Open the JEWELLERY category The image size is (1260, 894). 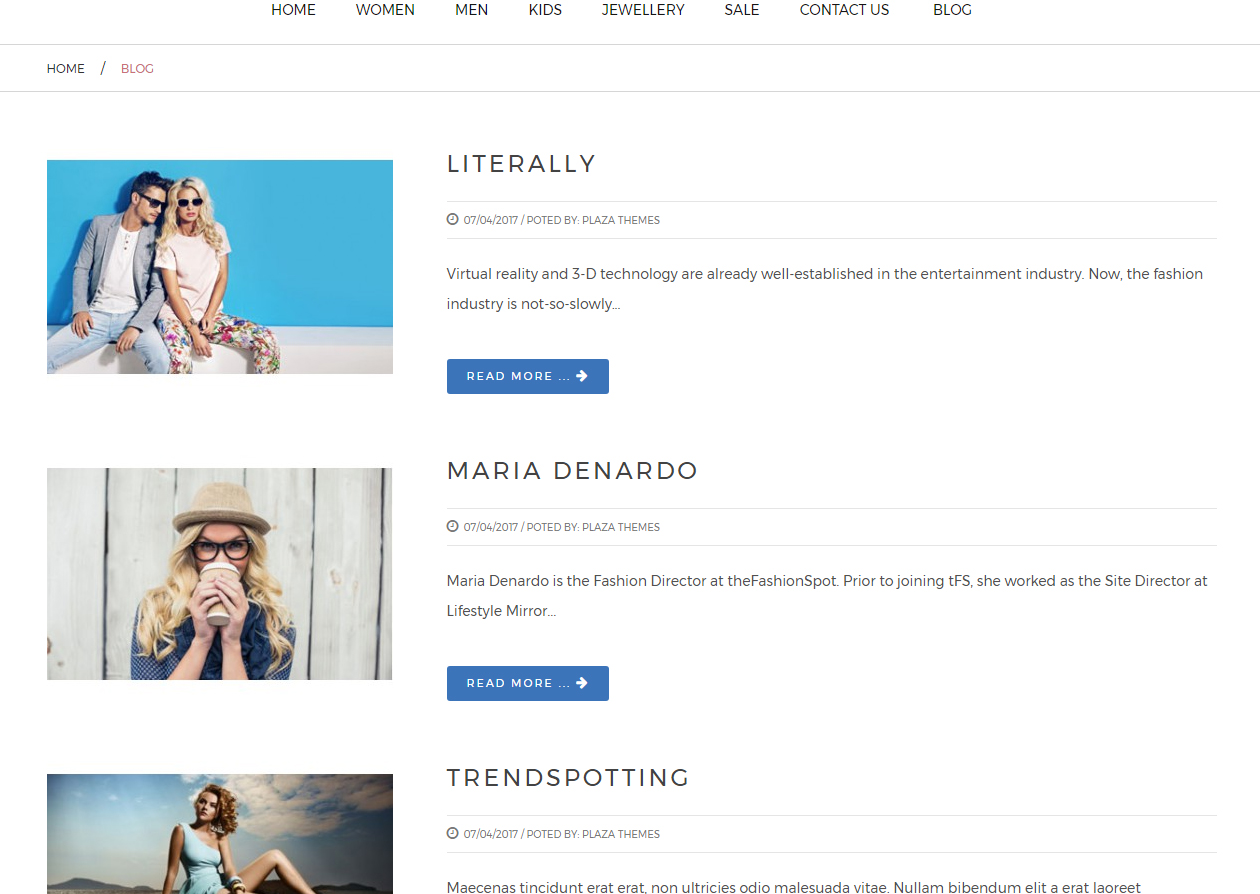643,10
